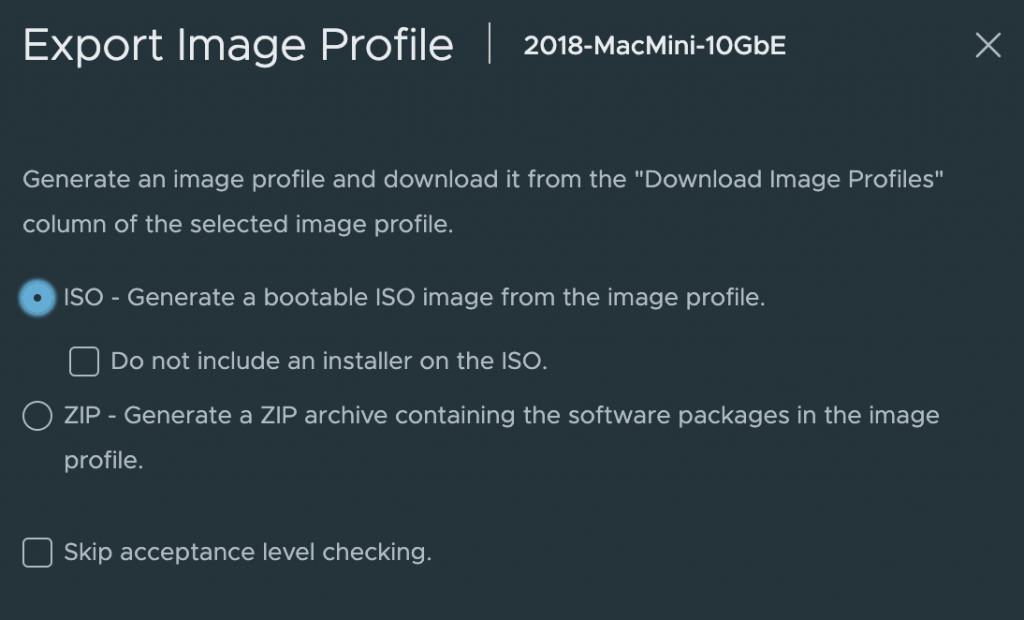Select the ISO bootable image radio button
1024x620 pixels.
pos(37,298)
